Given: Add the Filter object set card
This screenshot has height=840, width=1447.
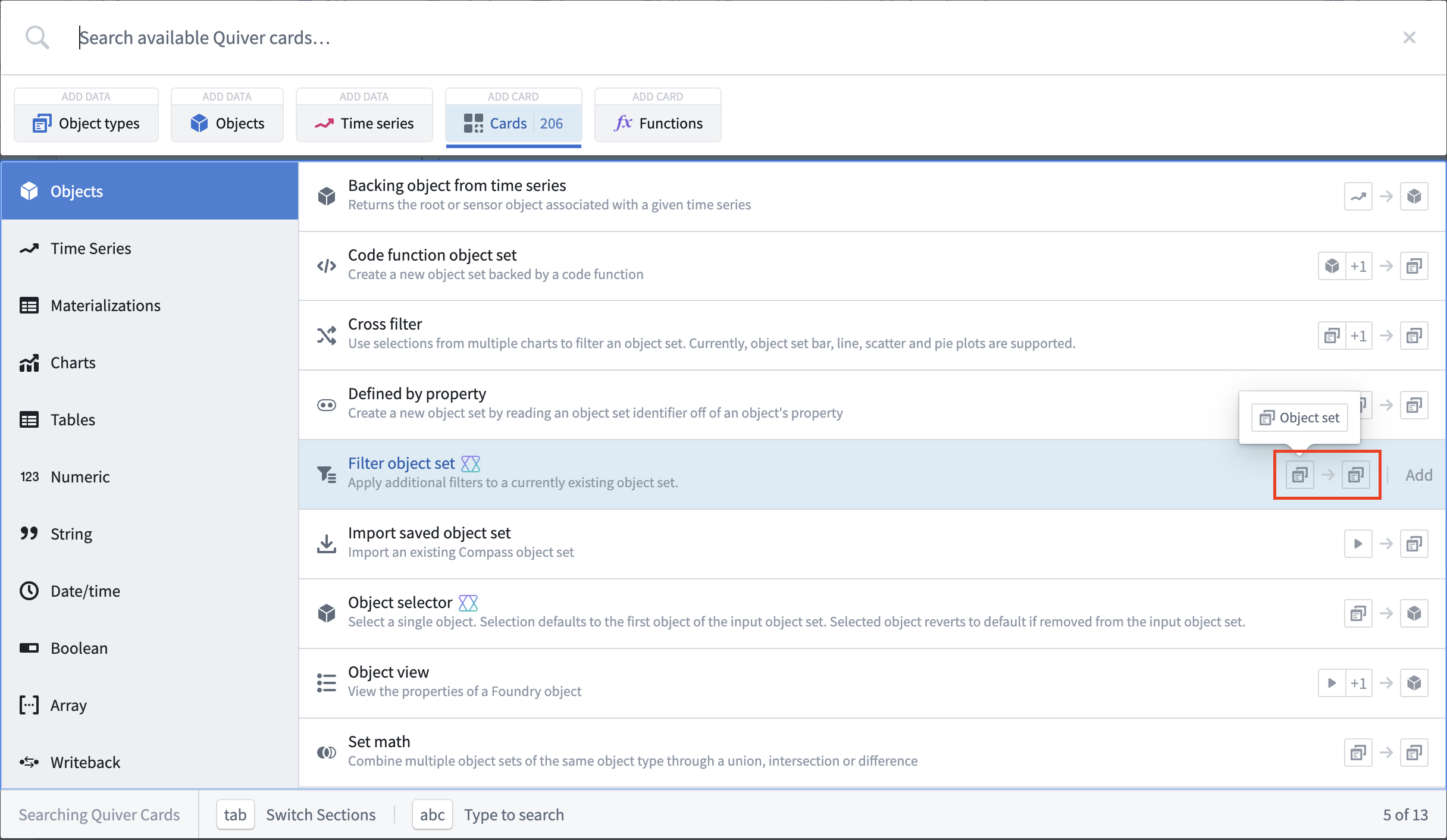Looking at the screenshot, I should click(x=1418, y=475).
